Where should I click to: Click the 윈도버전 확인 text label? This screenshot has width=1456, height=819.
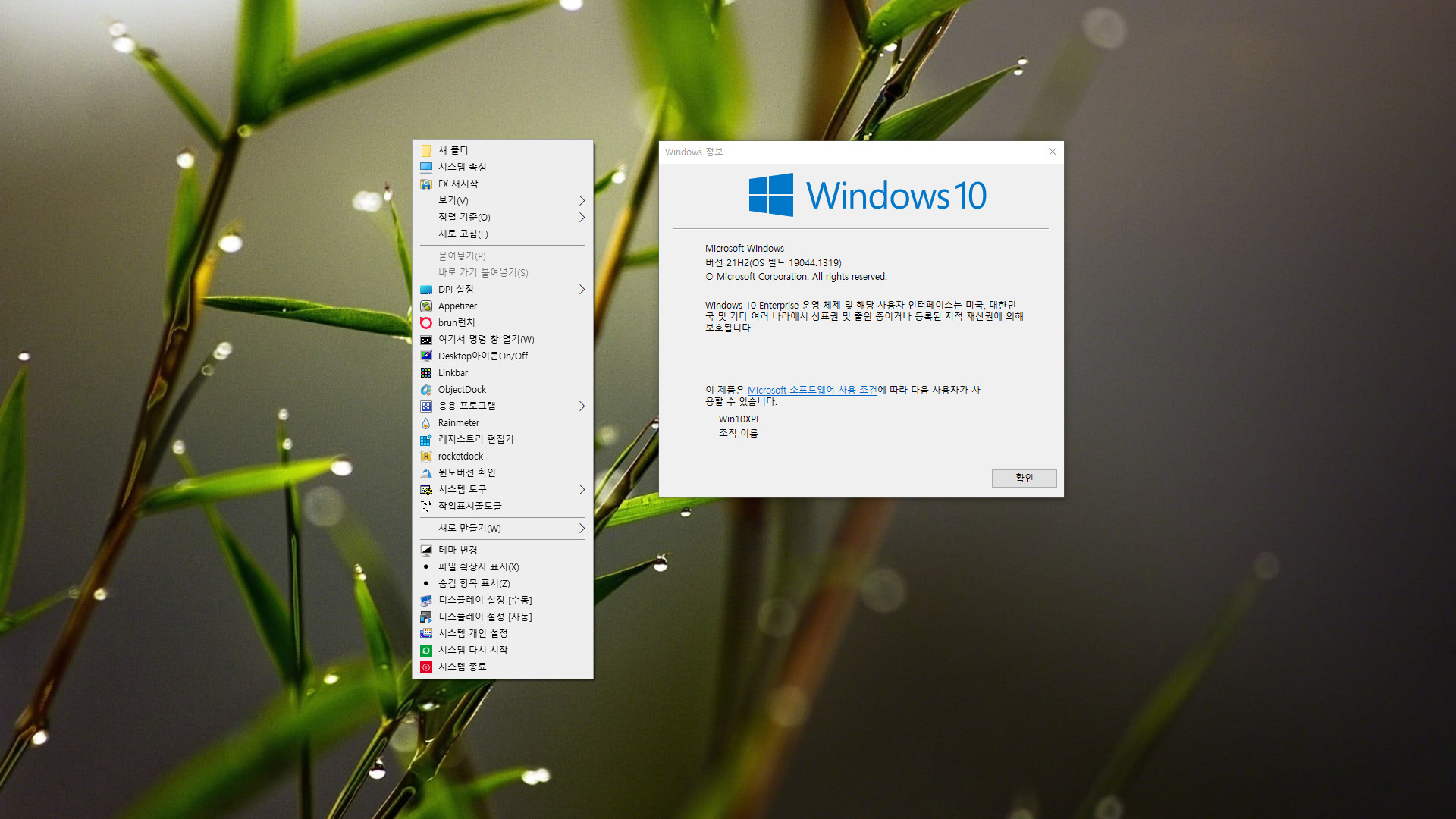coord(467,472)
